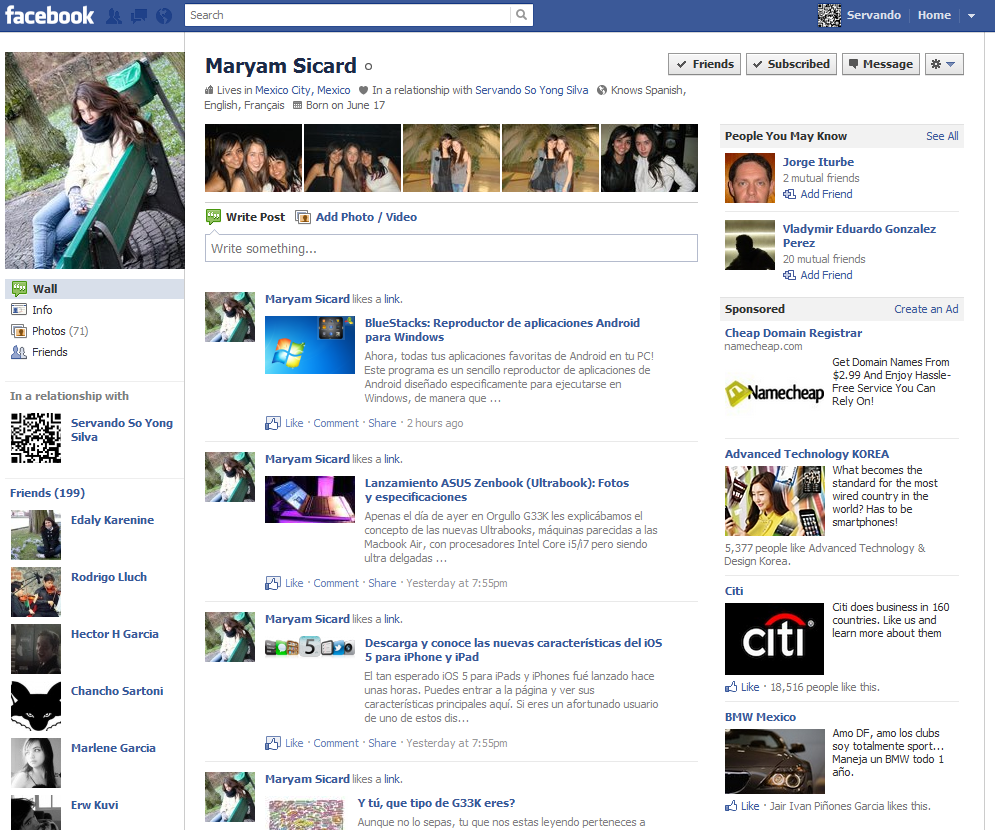The image size is (995, 830).
Task: Click Jorge Iturbe profile picture
Action: point(749,178)
